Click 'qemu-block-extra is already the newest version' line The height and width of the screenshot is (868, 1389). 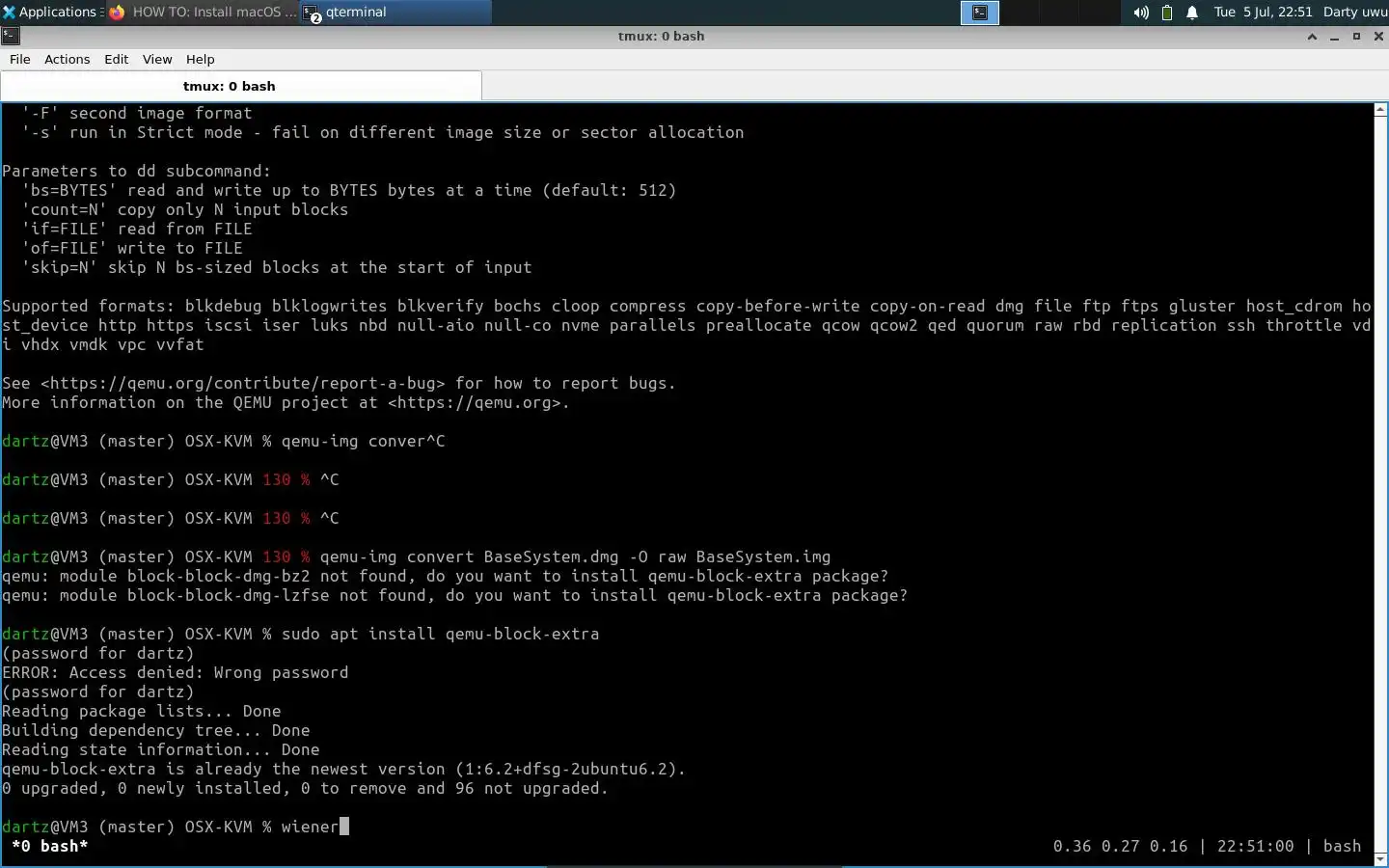click(x=344, y=769)
